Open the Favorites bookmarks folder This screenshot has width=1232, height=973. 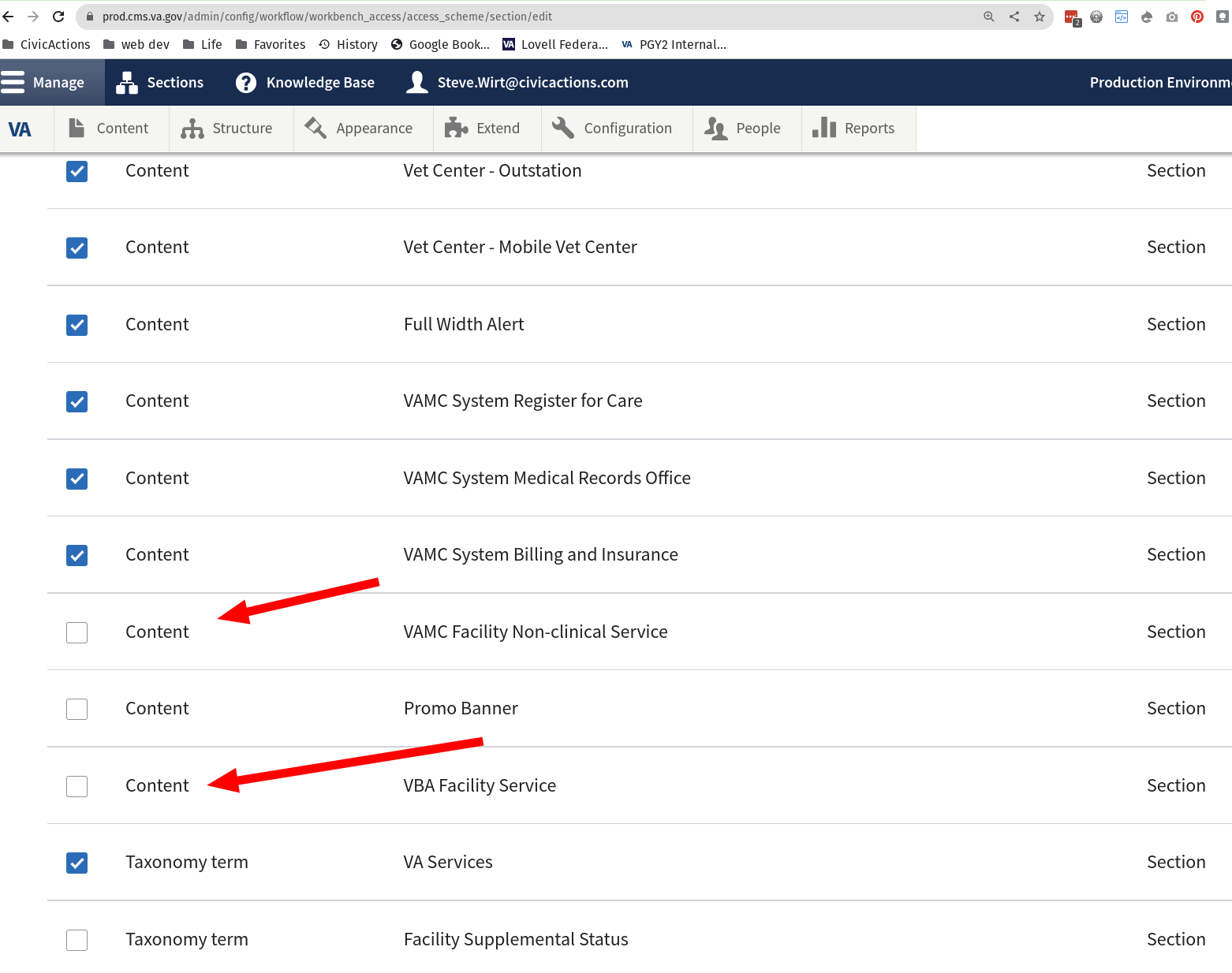(271, 45)
